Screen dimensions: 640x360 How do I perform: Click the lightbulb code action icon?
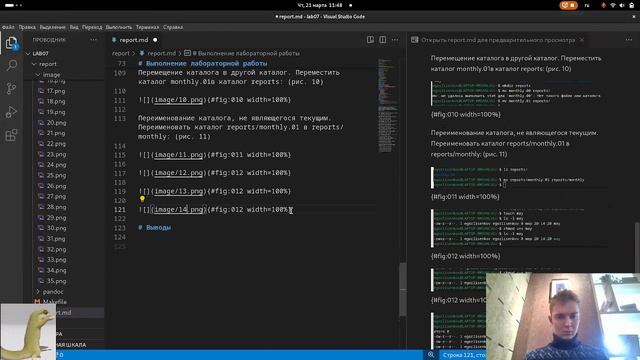tap(142, 199)
